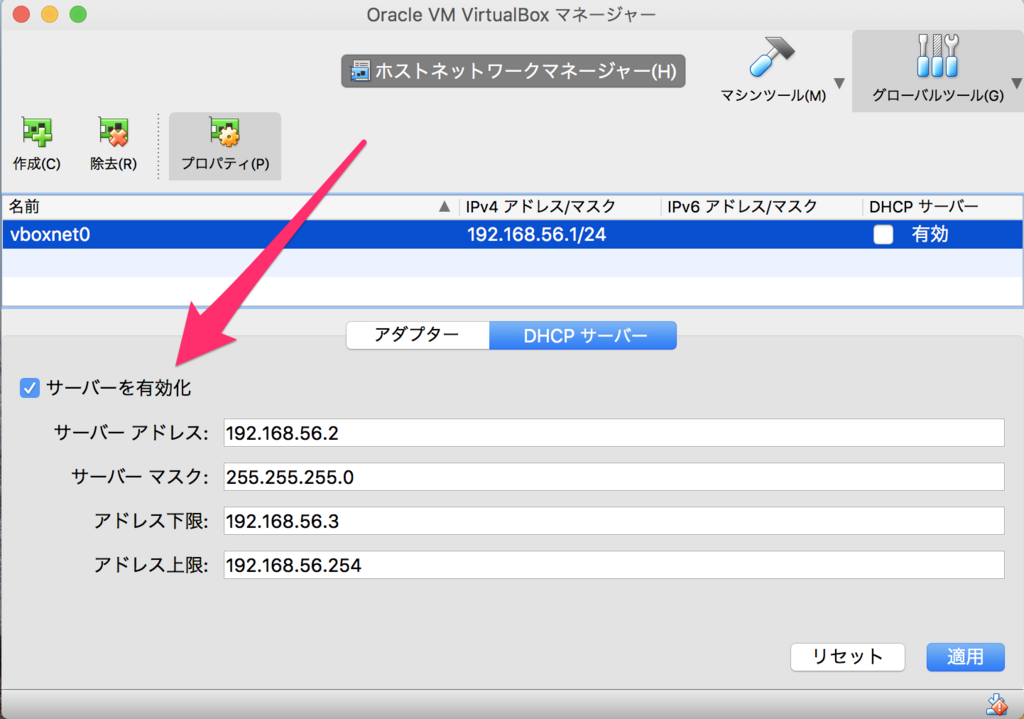Click the サーバー マスク input field
This screenshot has height=719, width=1024.
click(614, 477)
